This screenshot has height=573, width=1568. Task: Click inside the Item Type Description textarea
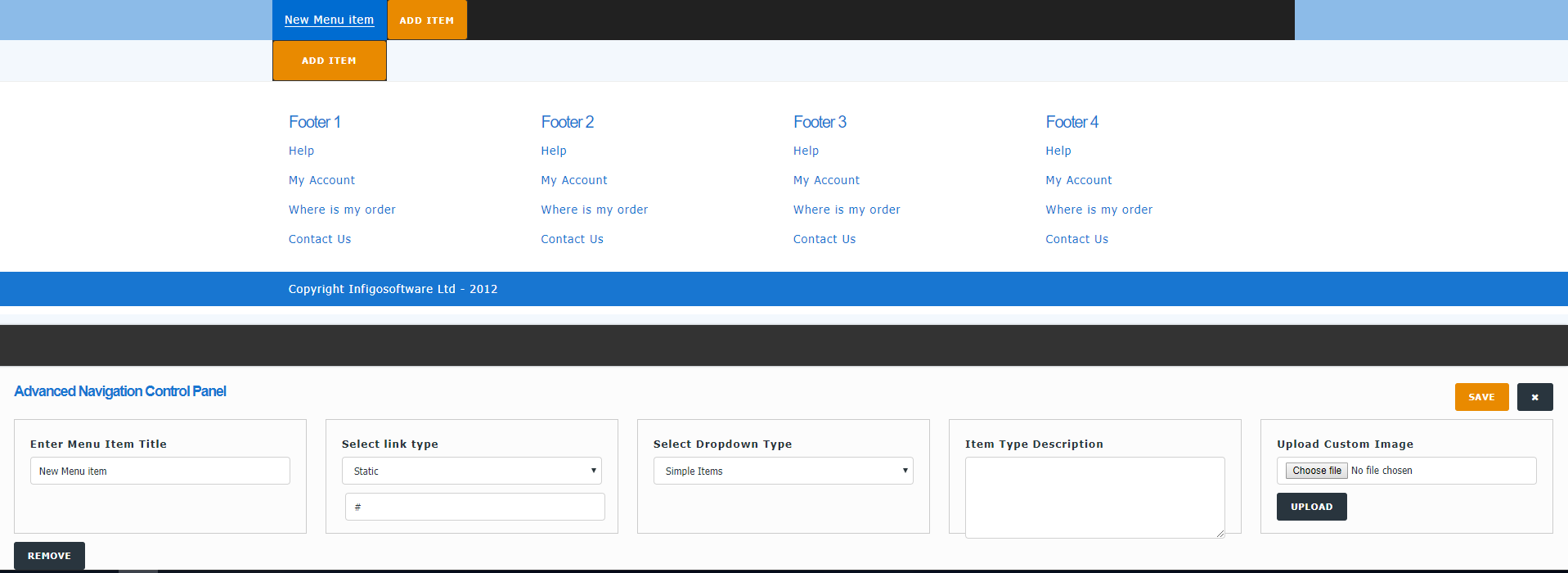point(1094,496)
